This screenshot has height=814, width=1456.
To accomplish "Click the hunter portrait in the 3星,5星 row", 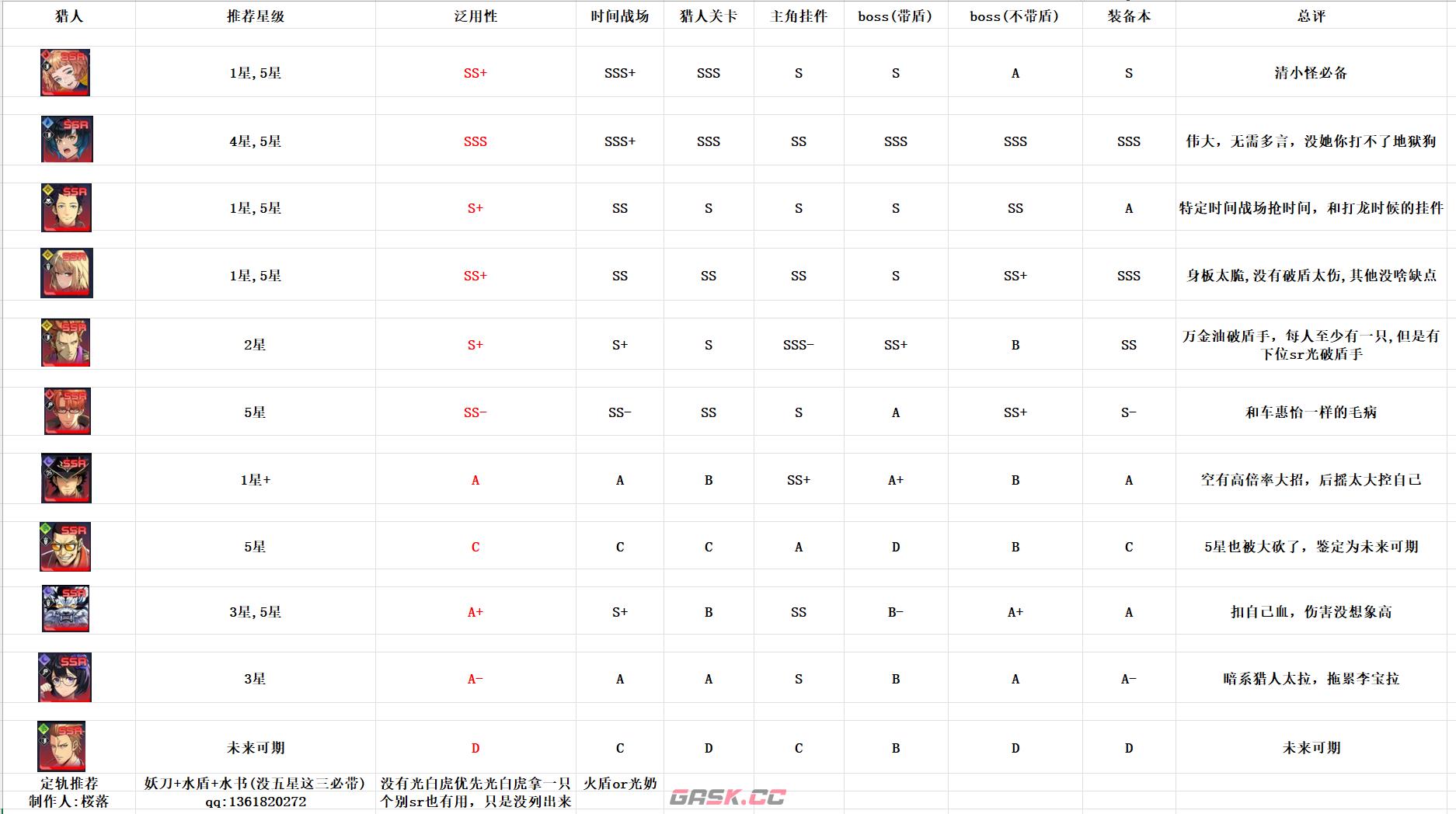I will tap(65, 609).
